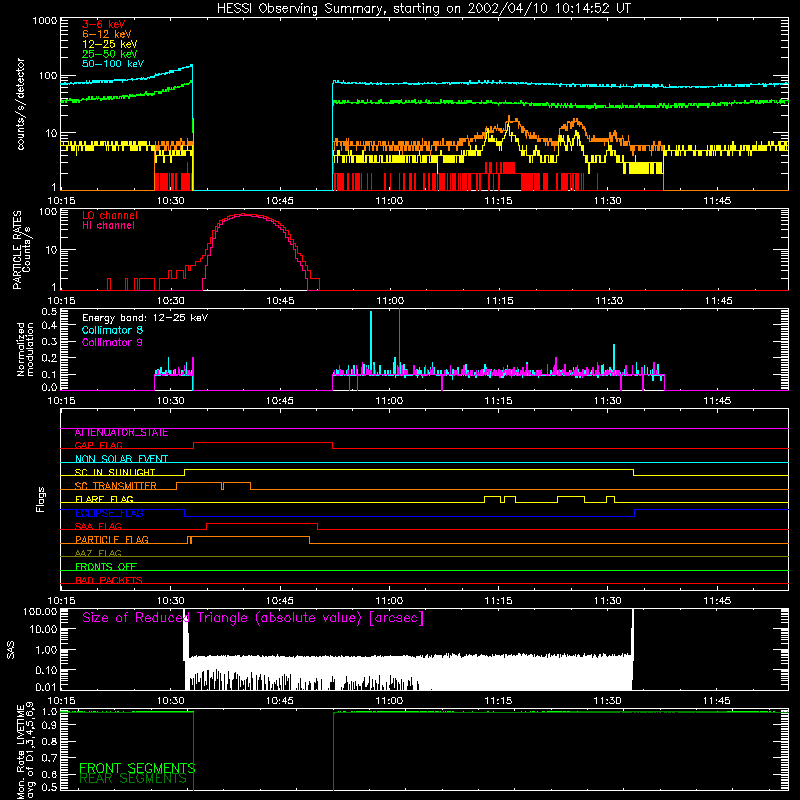Viewport: 800px width, 800px height.
Task: Select the blue ECLIPSE_FLAG label
Action: tap(109, 513)
